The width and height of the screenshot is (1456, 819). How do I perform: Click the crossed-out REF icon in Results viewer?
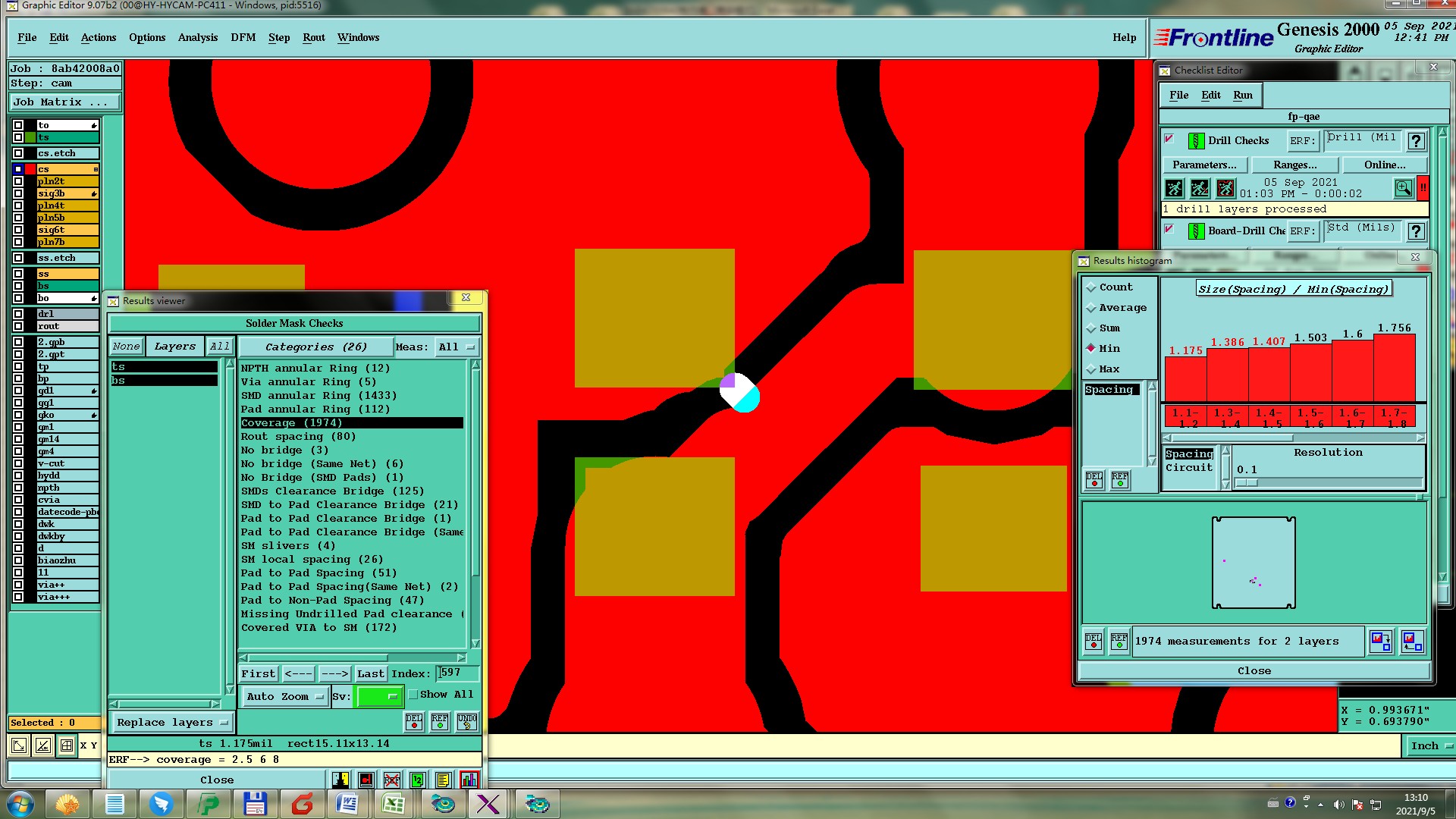tap(392, 780)
